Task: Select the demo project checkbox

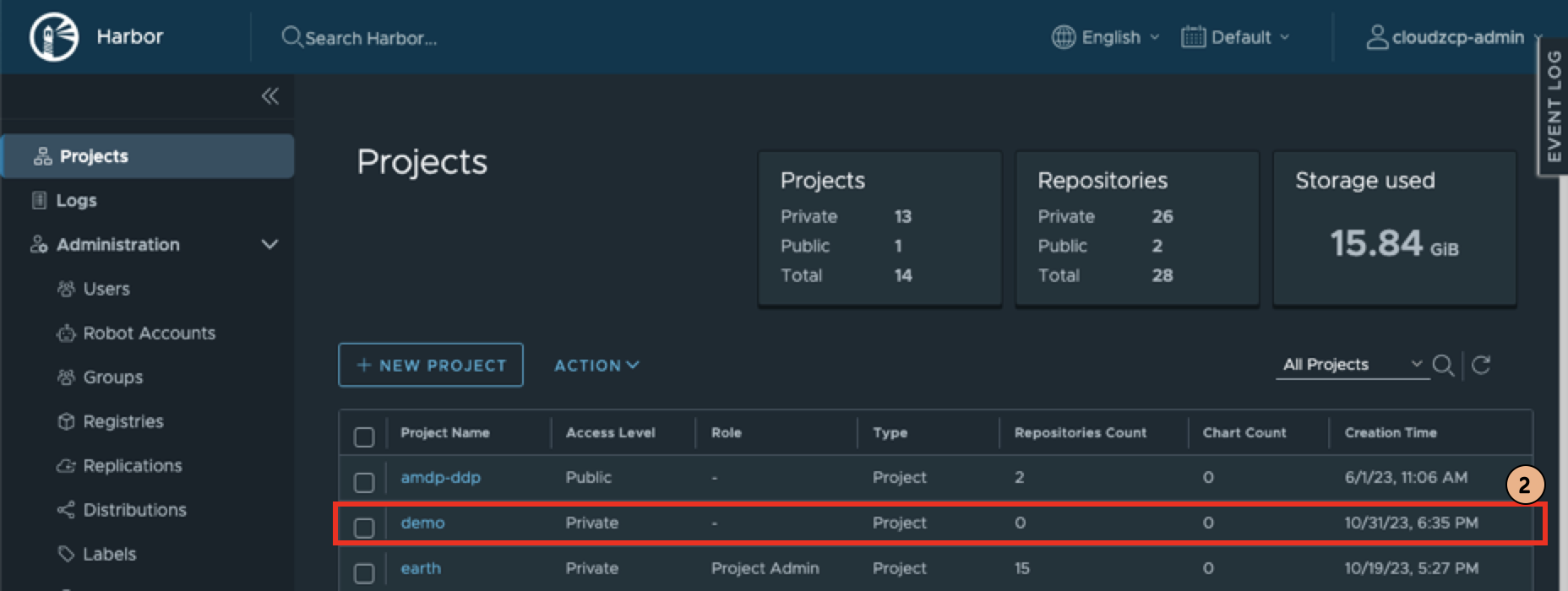Action: (x=364, y=528)
